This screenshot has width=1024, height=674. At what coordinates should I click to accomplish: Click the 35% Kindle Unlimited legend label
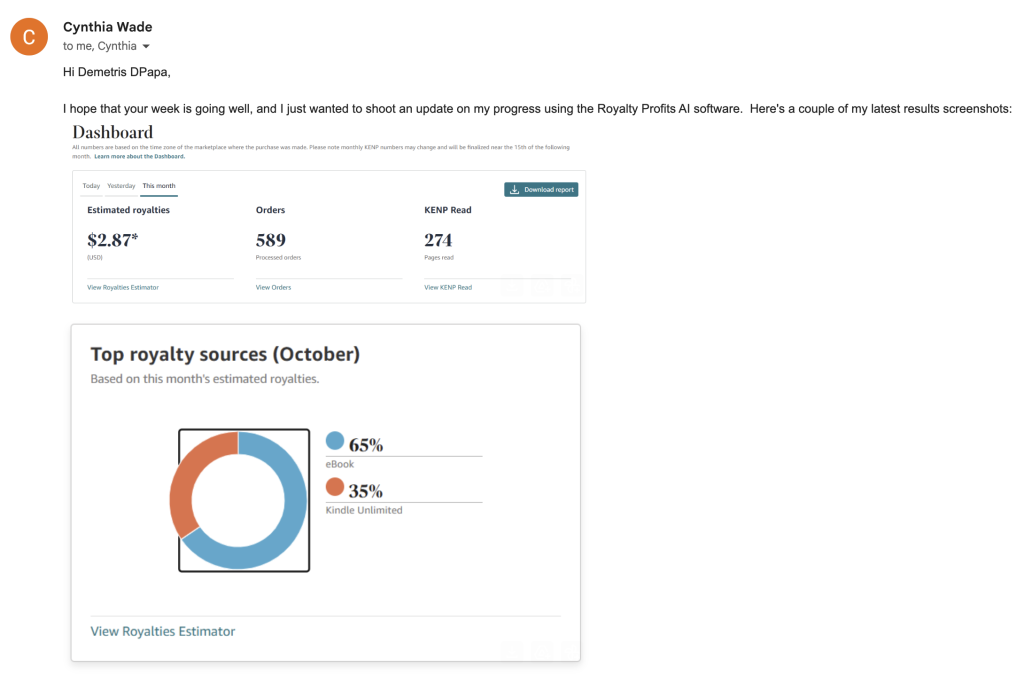[366, 492]
